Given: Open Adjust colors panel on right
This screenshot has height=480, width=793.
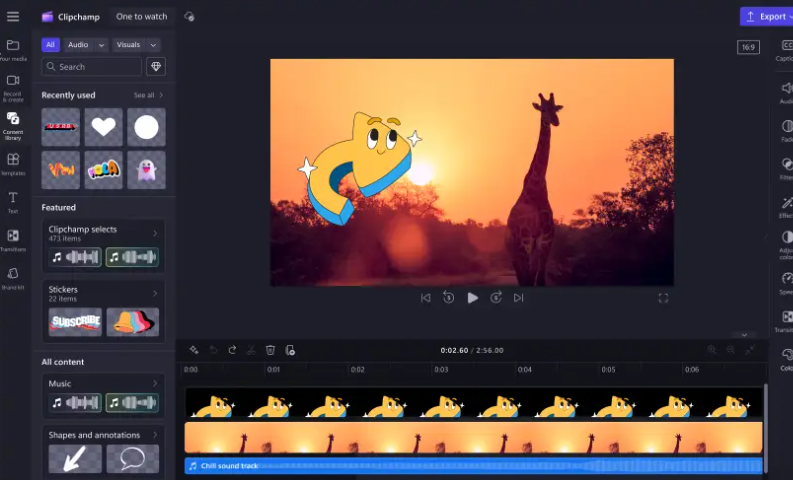Looking at the screenshot, I should (785, 245).
